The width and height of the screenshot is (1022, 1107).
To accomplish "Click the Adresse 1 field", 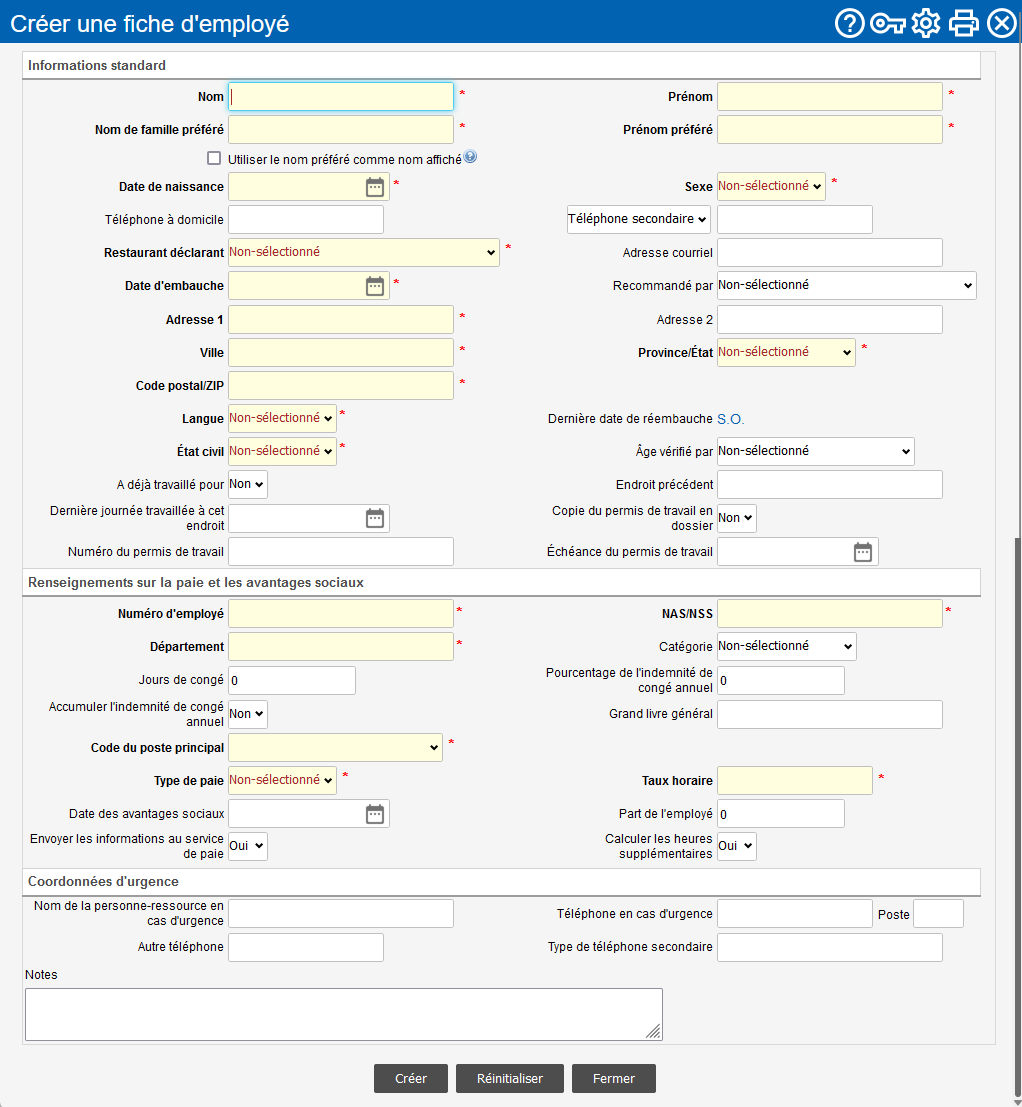I will (x=340, y=319).
